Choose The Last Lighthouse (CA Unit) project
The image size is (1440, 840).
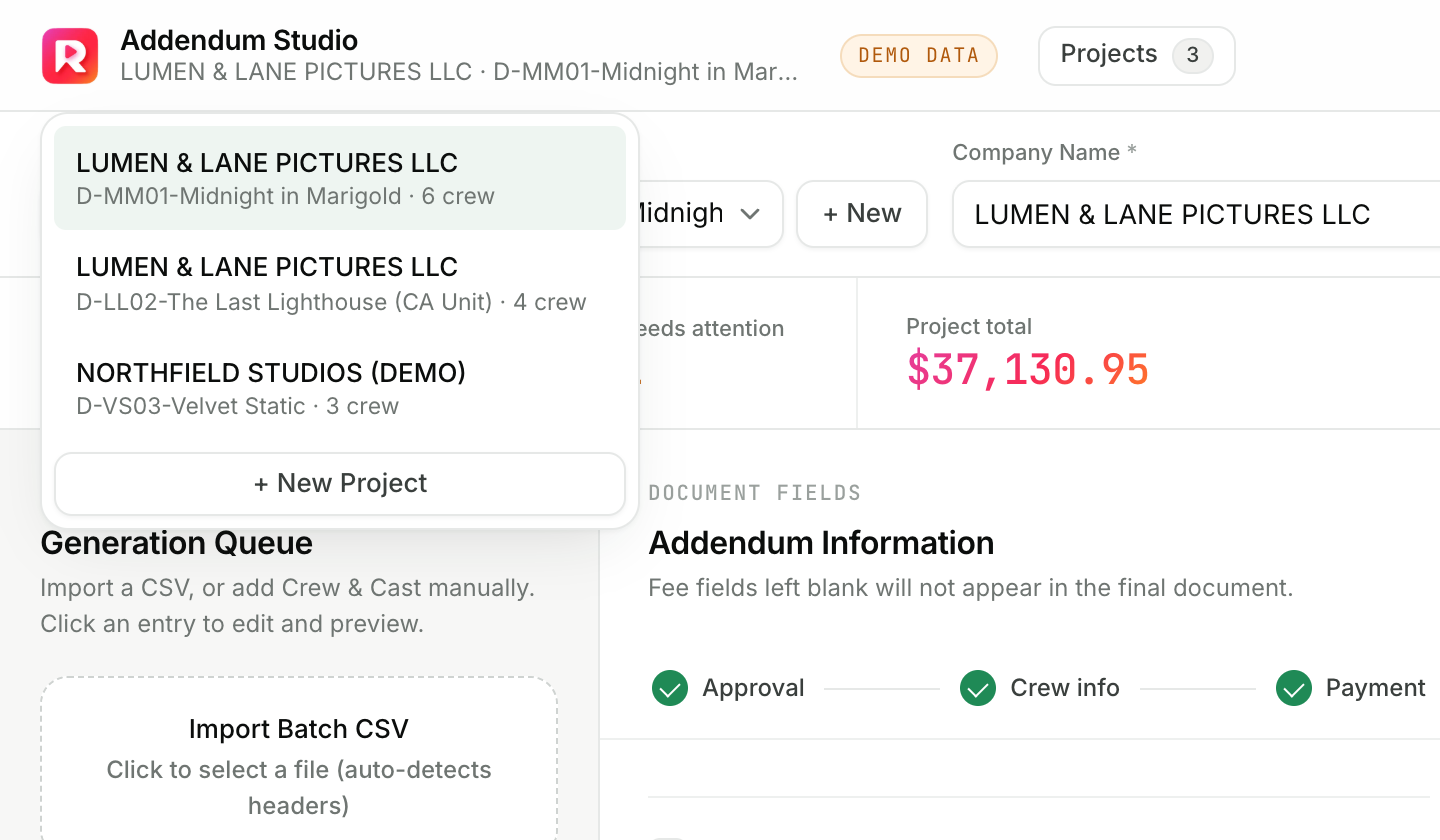(340, 283)
